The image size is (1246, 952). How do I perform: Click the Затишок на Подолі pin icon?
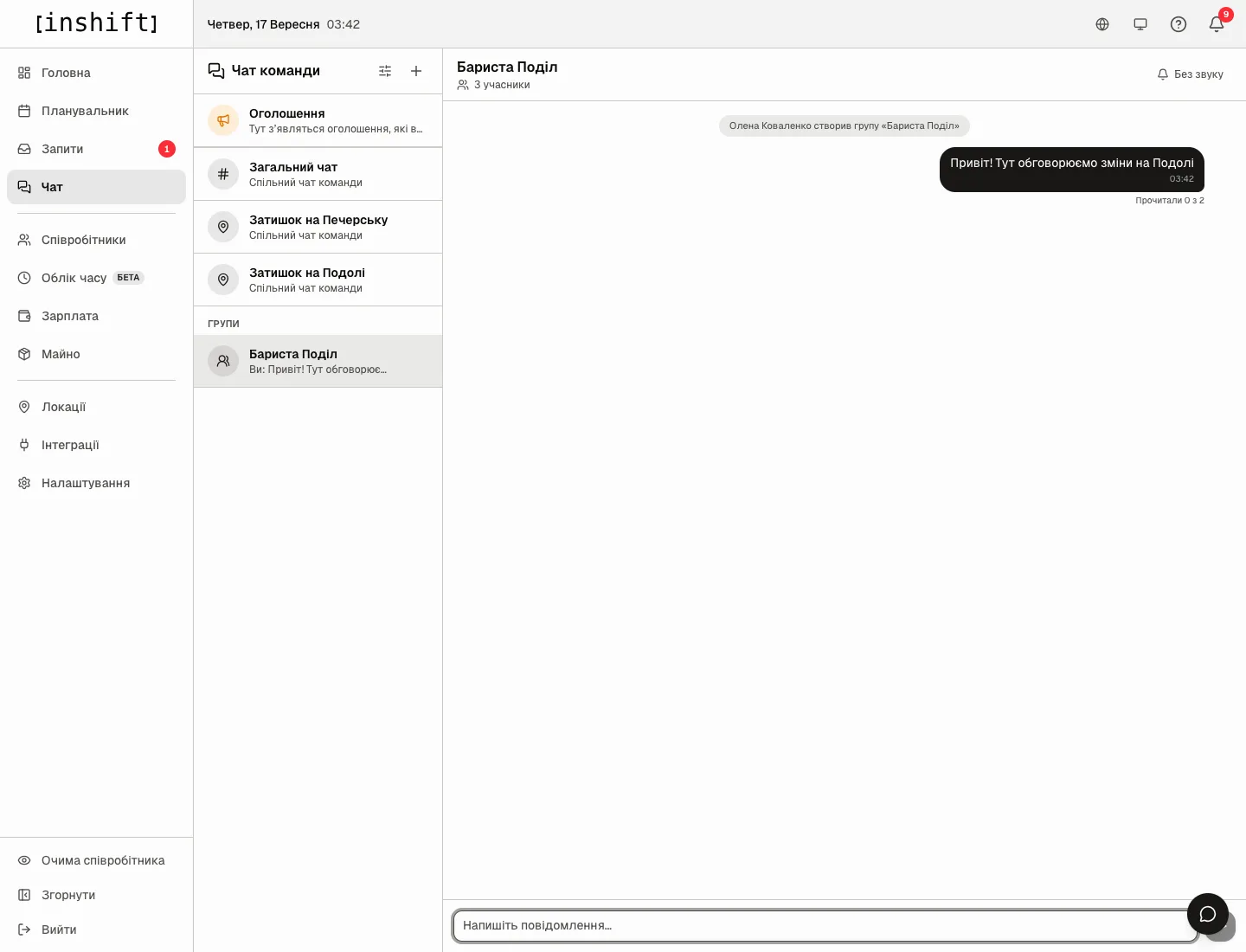(x=223, y=280)
